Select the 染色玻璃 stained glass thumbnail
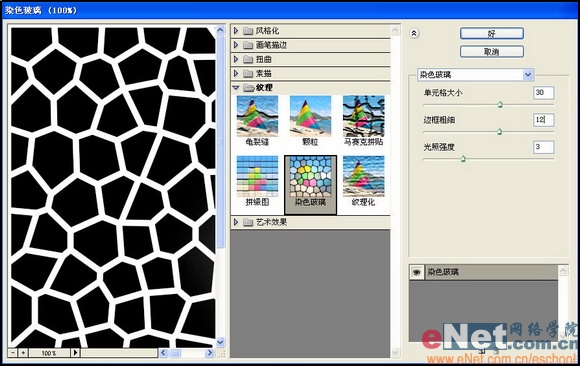This screenshot has height=366, width=580. click(x=310, y=177)
